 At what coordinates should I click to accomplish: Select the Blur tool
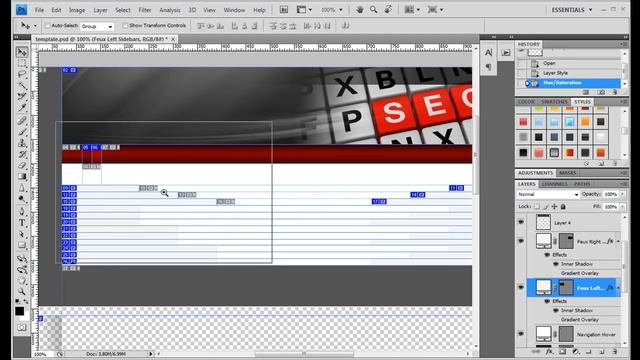coord(22,188)
